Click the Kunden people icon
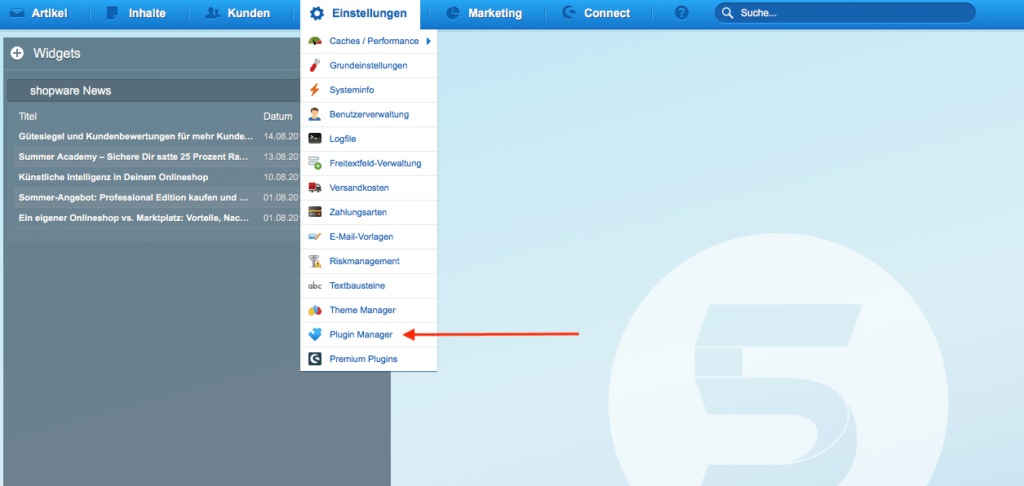1024x486 pixels. [x=212, y=13]
